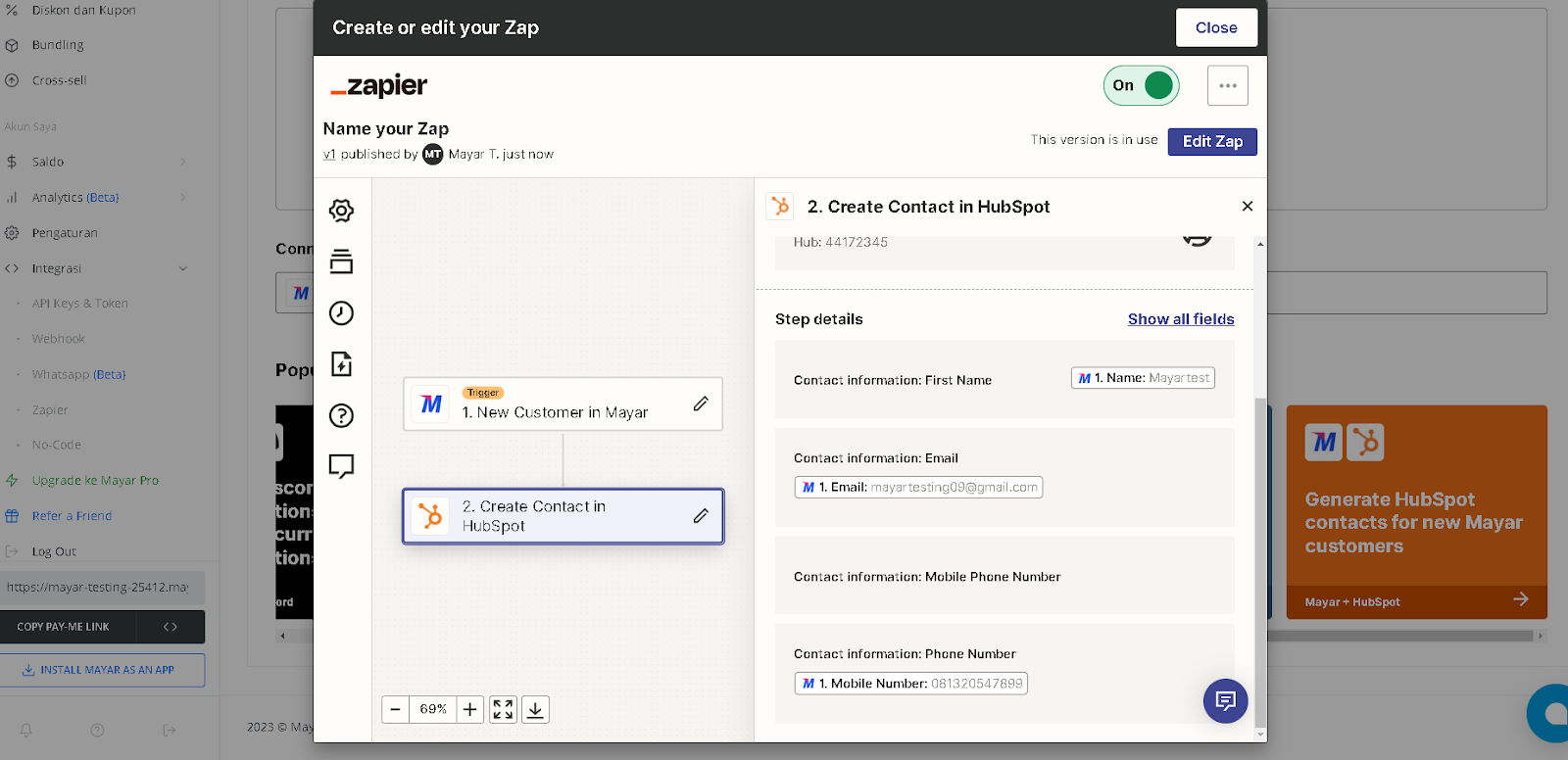Viewport: 1568px width, 760px height.
Task: Click the Zapier logo
Action: (378, 85)
